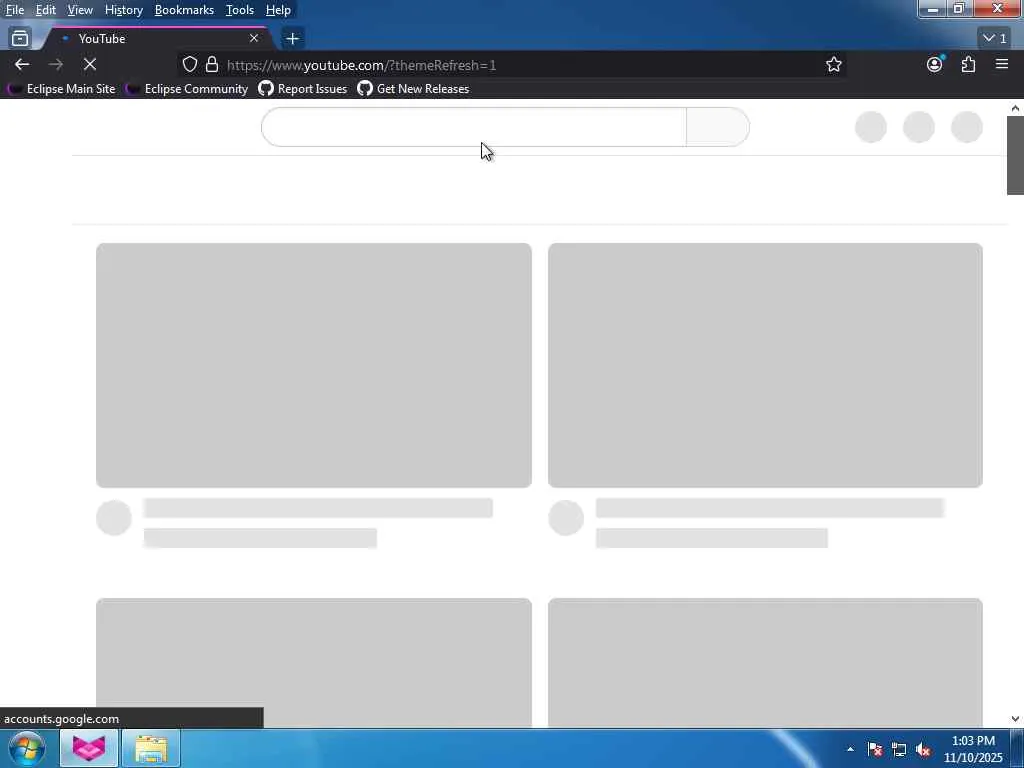Open the account profile icon
This screenshot has width=1024, height=768.
click(935, 64)
